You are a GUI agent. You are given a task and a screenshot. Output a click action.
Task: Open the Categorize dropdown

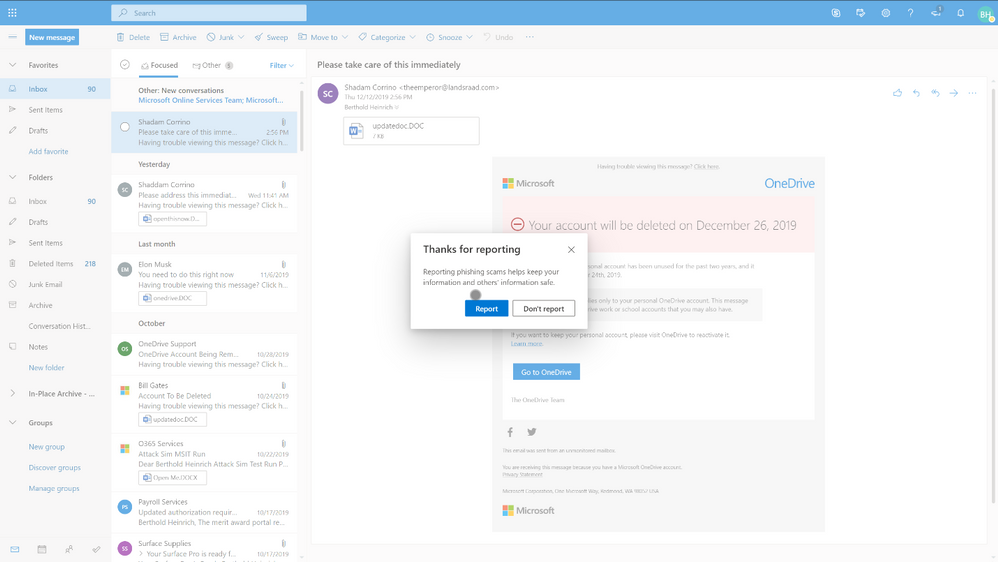point(387,37)
